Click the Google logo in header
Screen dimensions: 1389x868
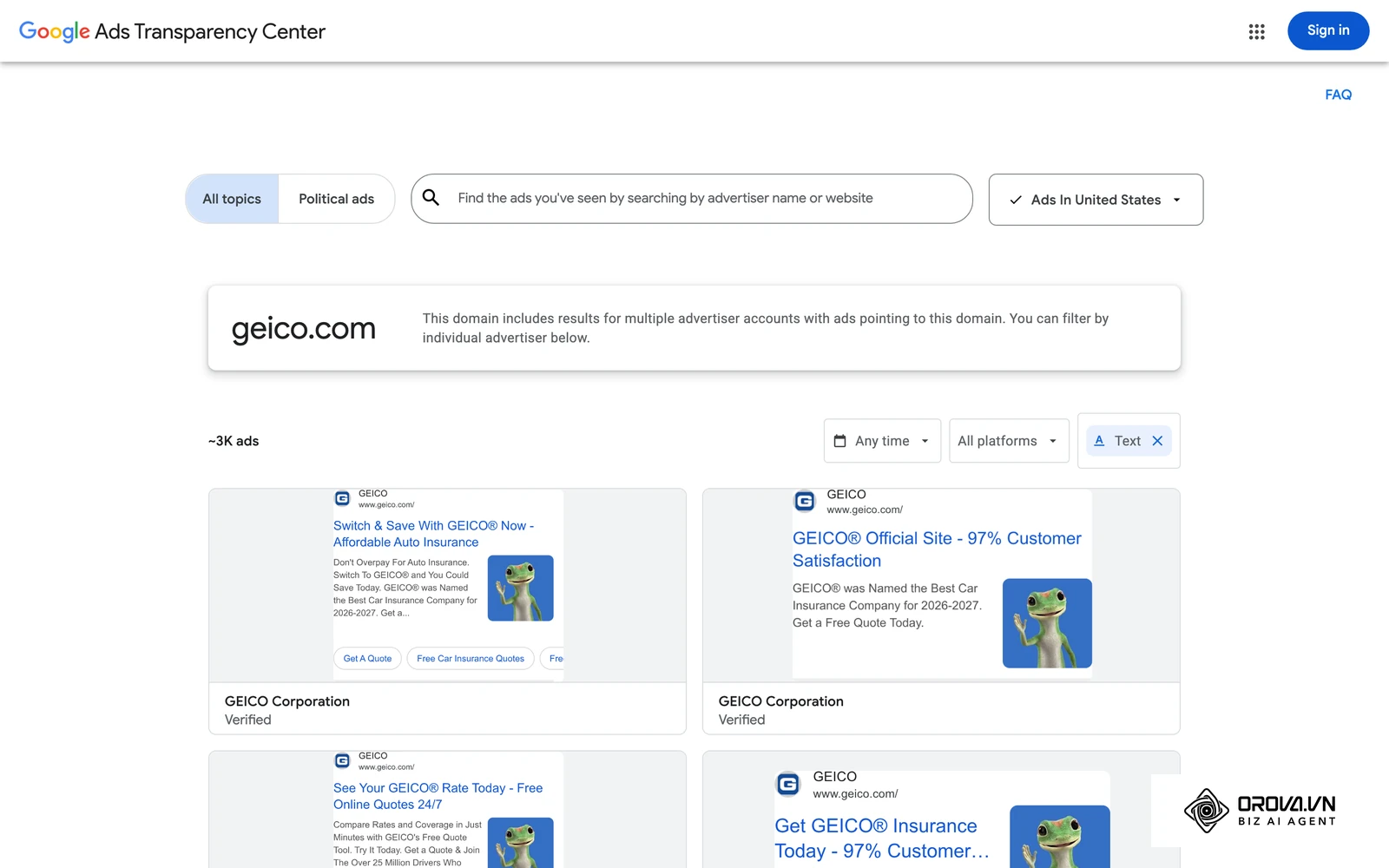click(54, 31)
